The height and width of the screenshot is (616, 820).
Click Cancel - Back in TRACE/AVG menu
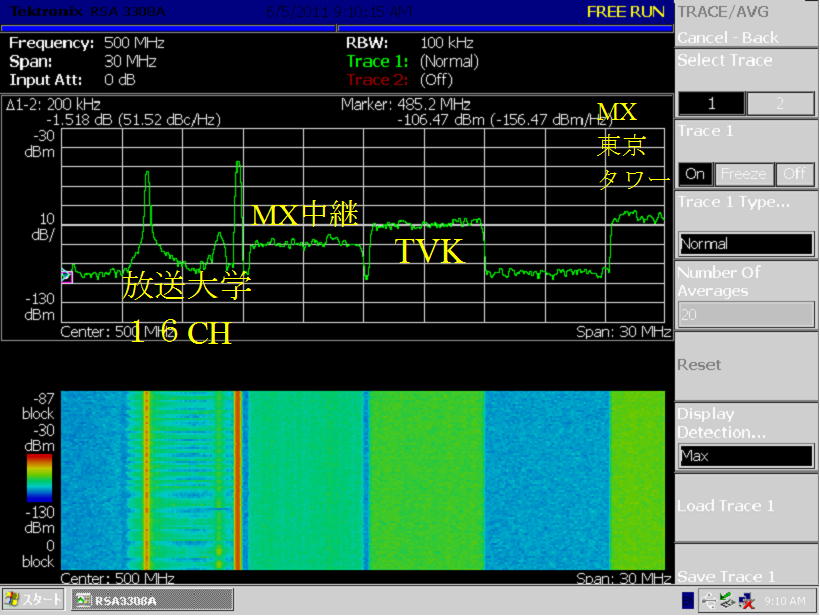[x=727, y=38]
